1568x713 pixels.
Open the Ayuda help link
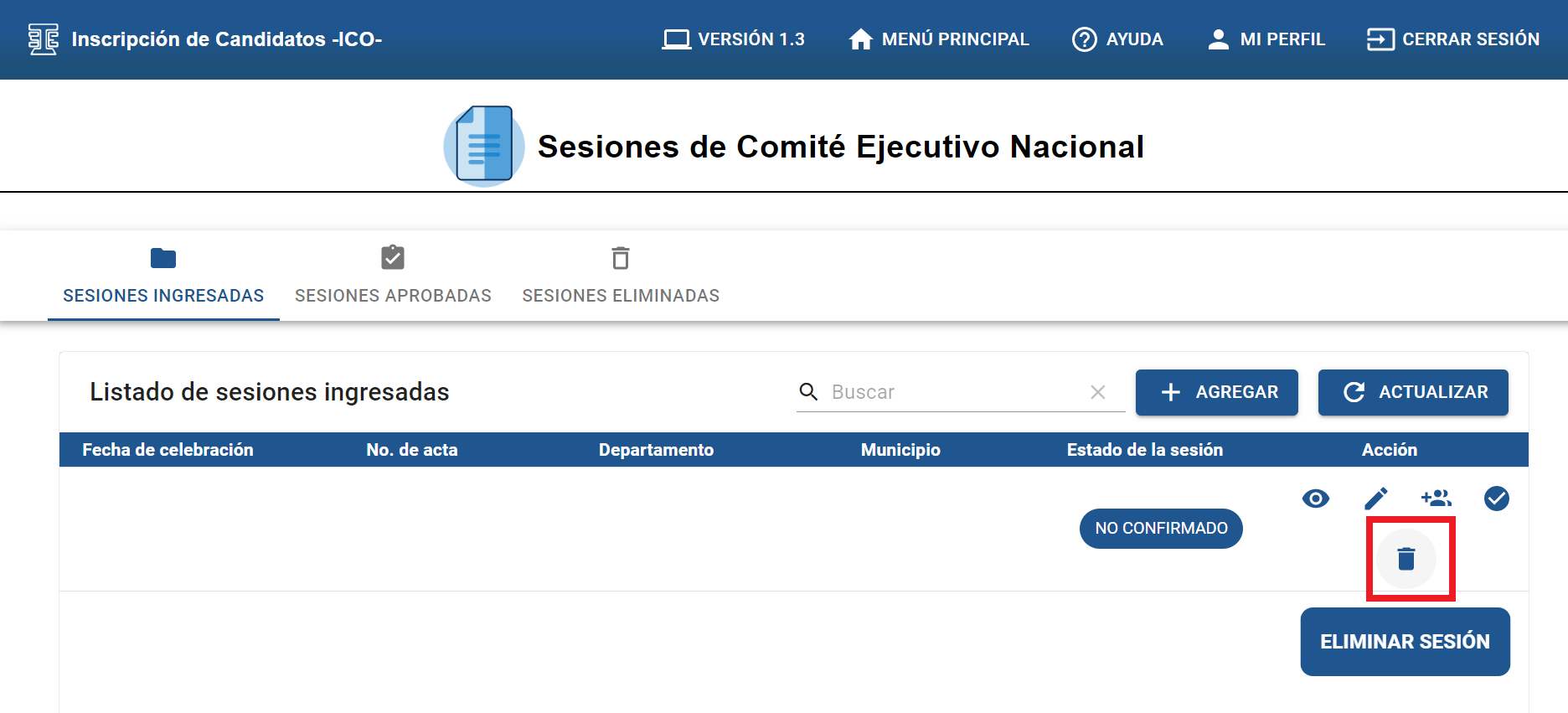pos(1117,39)
